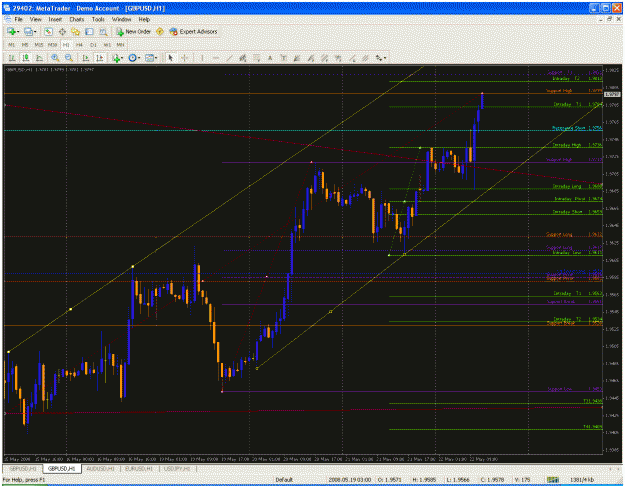Click 'Default' profile in status bar
625x486 pixels.
[x=284, y=480]
